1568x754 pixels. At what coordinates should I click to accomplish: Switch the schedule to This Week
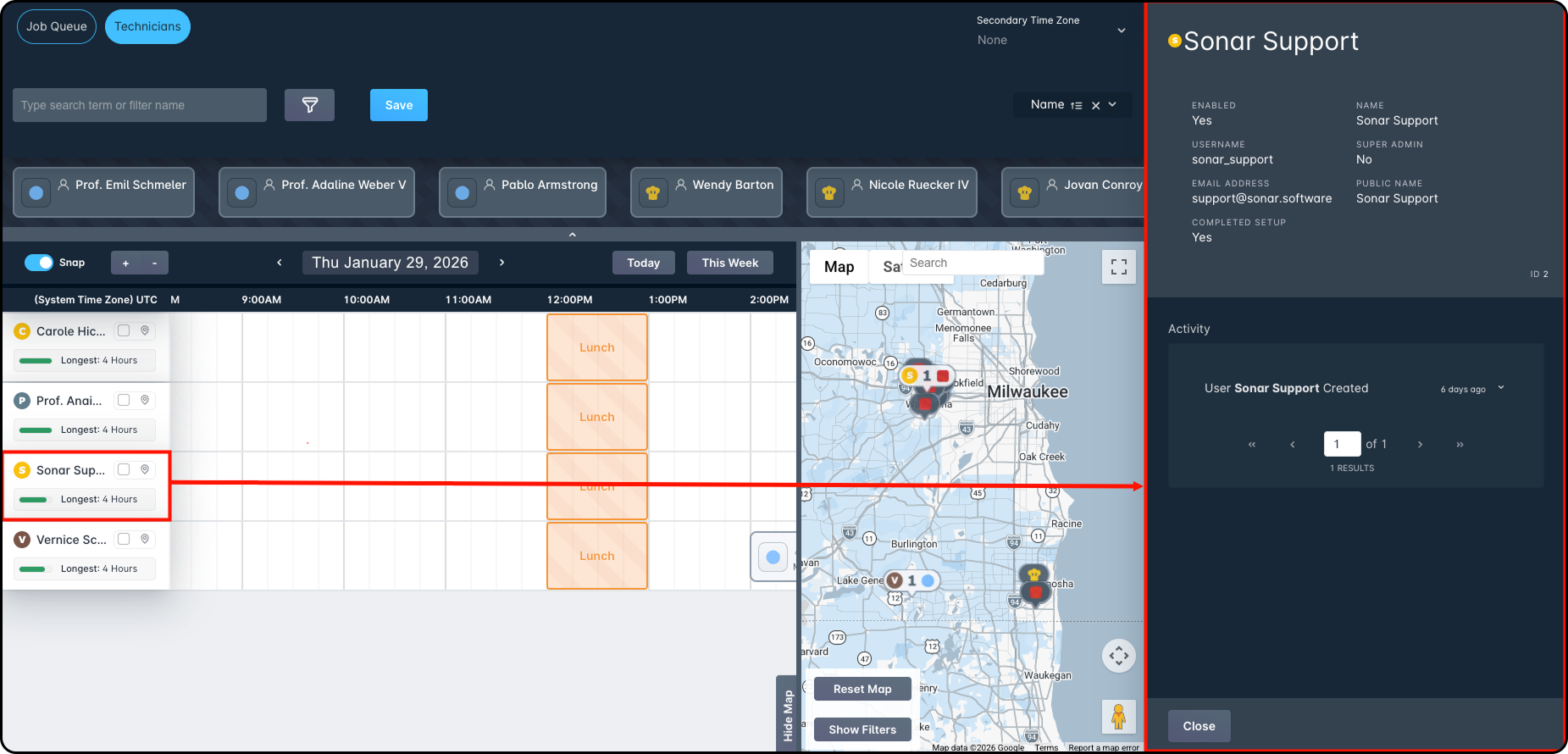click(x=730, y=263)
